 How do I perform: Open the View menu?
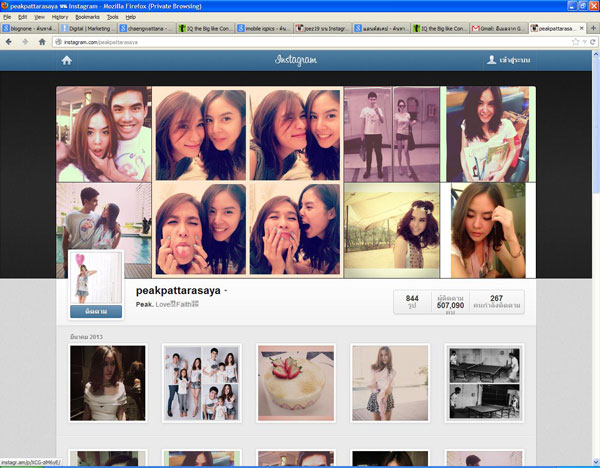39,17
